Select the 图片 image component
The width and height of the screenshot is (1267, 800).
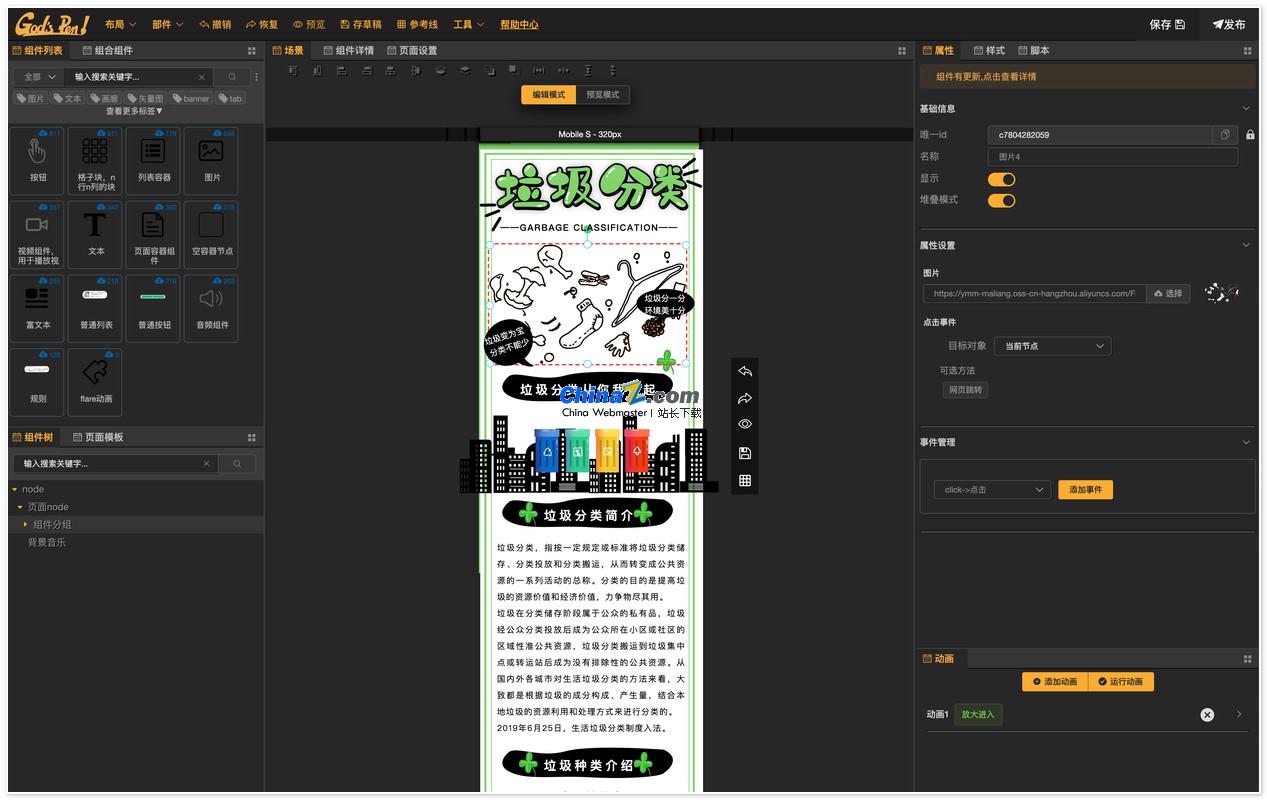point(210,160)
